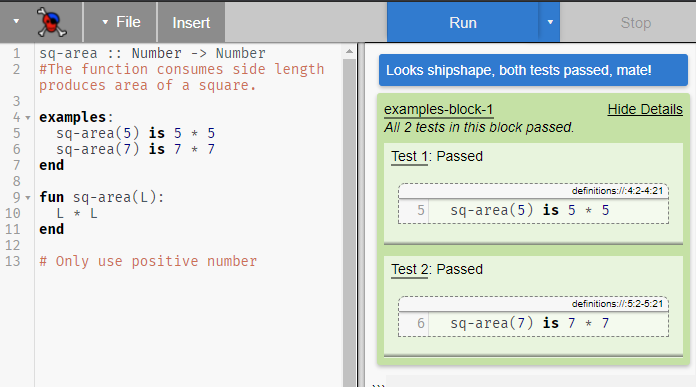Click the Test 1 link
Screen dimensions: 696x387
point(409,157)
